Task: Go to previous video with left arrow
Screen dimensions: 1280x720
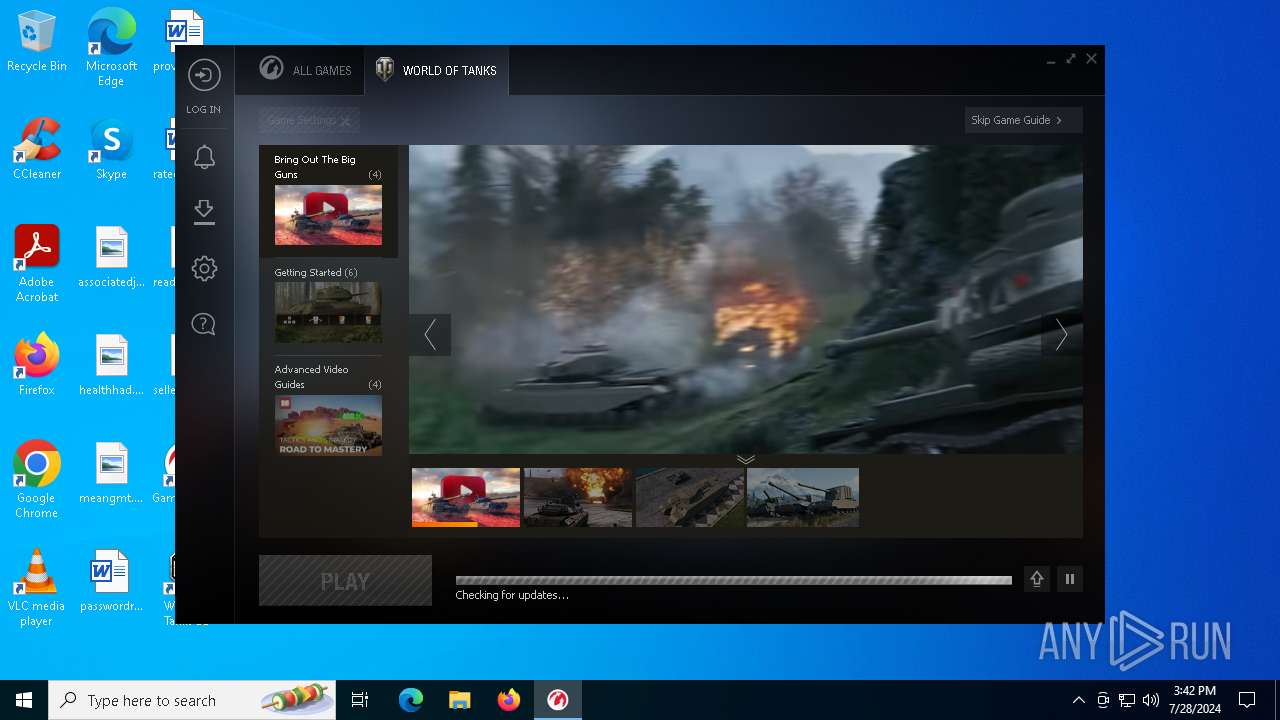Action: 430,335
